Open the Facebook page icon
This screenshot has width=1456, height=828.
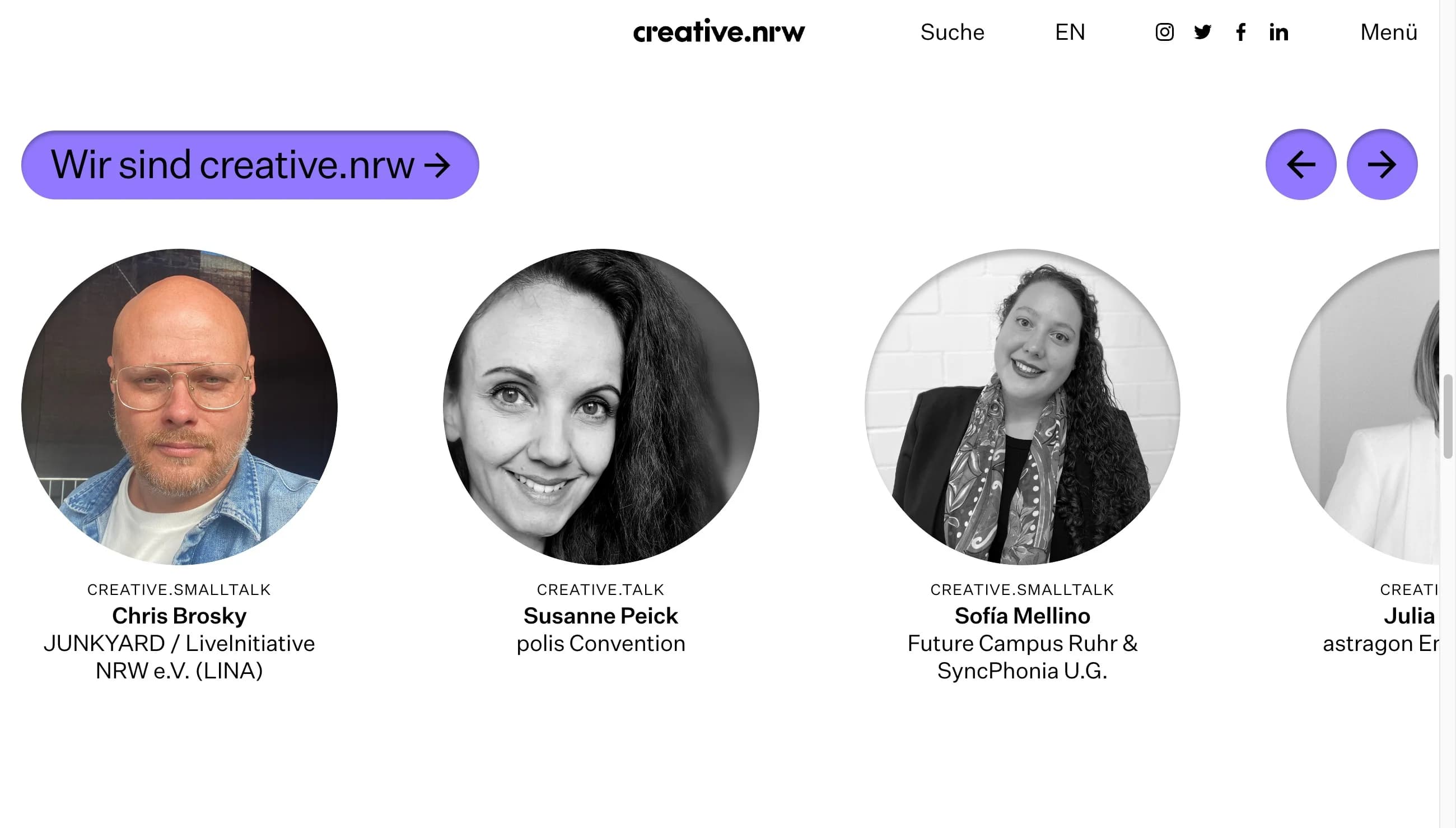(x=1240, y=32)
